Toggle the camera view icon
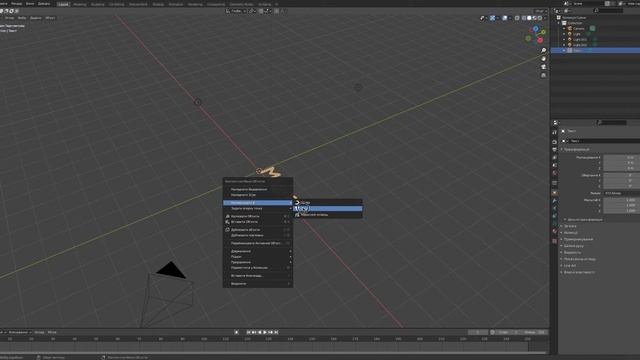640x360 pixels. pyautogui.click(x=543, y=67)
